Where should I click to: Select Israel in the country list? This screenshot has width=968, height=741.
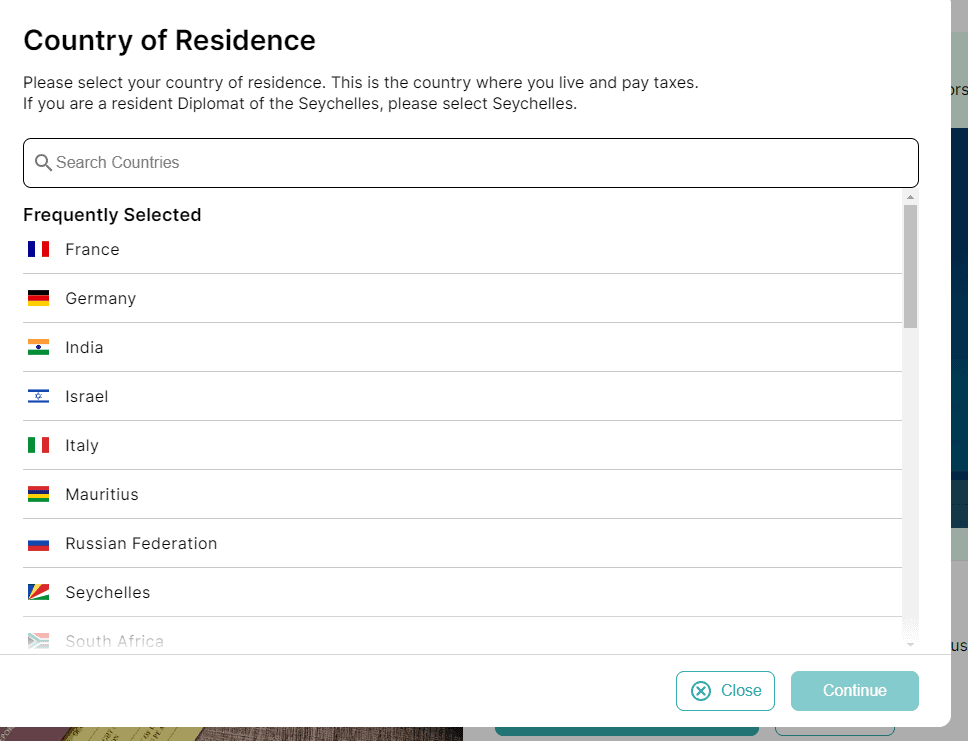tap(462, 396)
